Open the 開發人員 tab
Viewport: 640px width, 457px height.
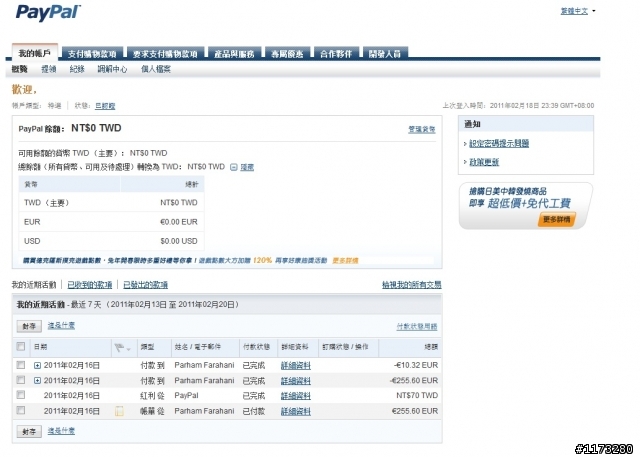(385, 54)
